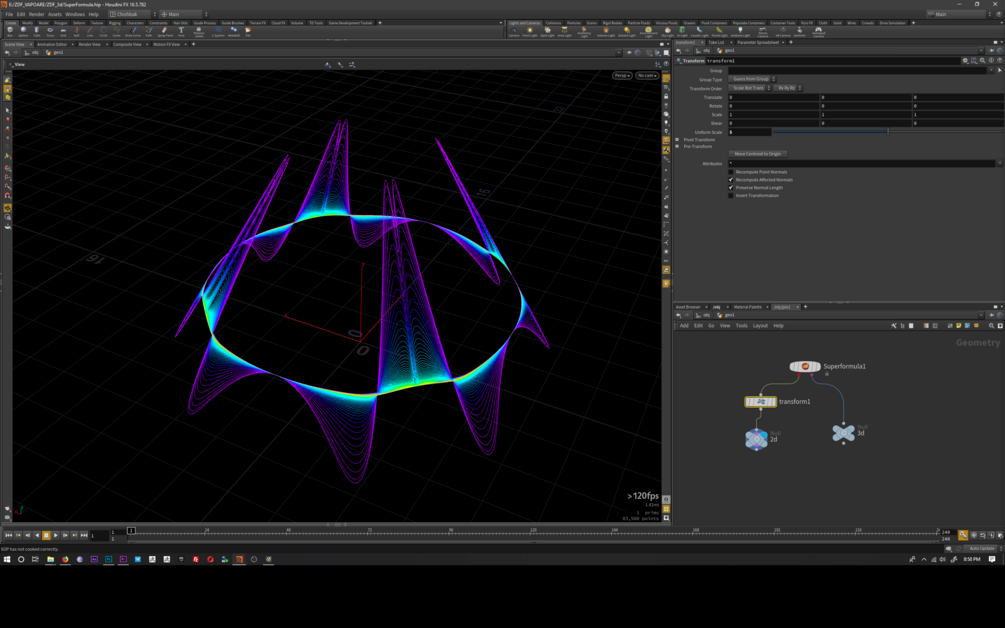This screenshot has height=628, width=1005.
Task: Click Move Centroid to Origin button
Action: tap(759, 154)
